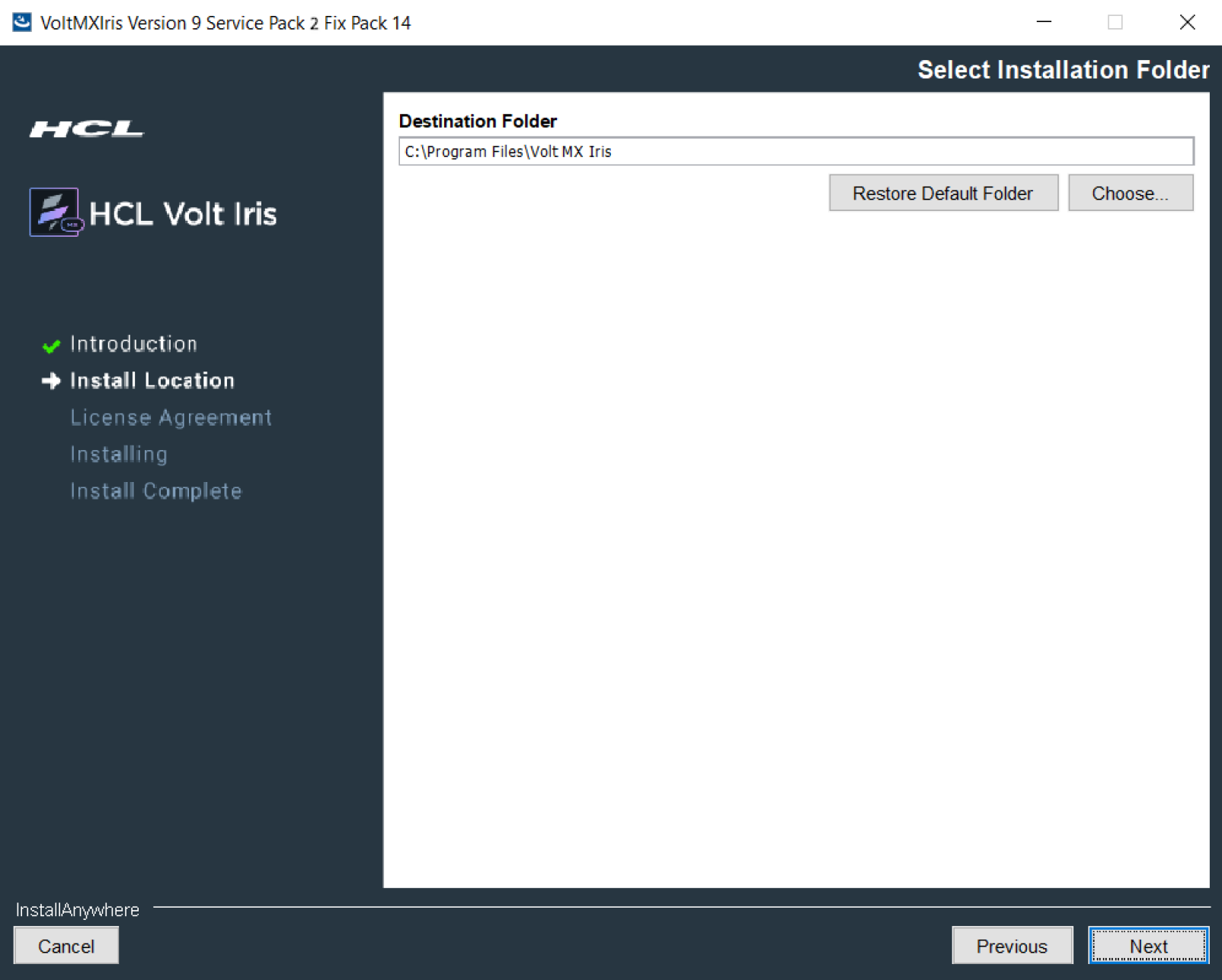Click the green checkmark beside Introduction
Screen dimensions: 1222x980
[x=50, y=346]
